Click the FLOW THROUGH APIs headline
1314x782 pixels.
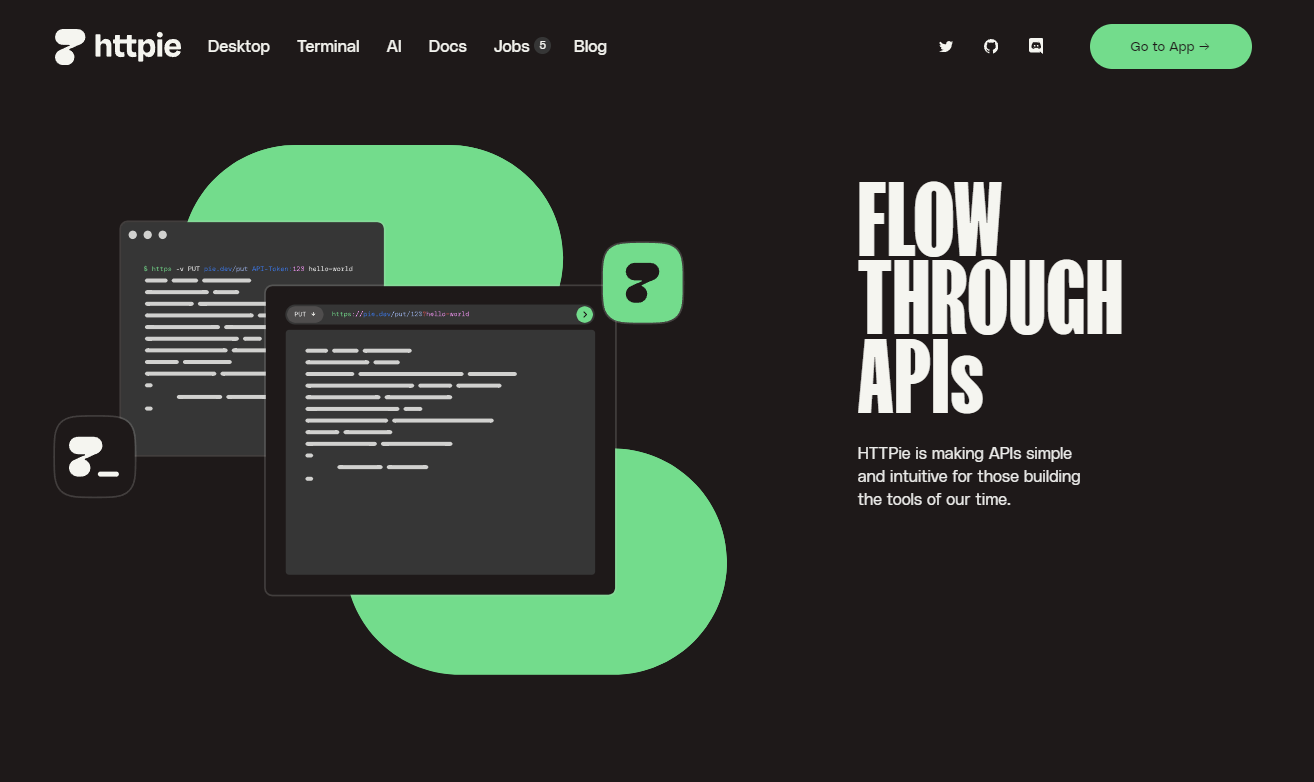(990, 298)
